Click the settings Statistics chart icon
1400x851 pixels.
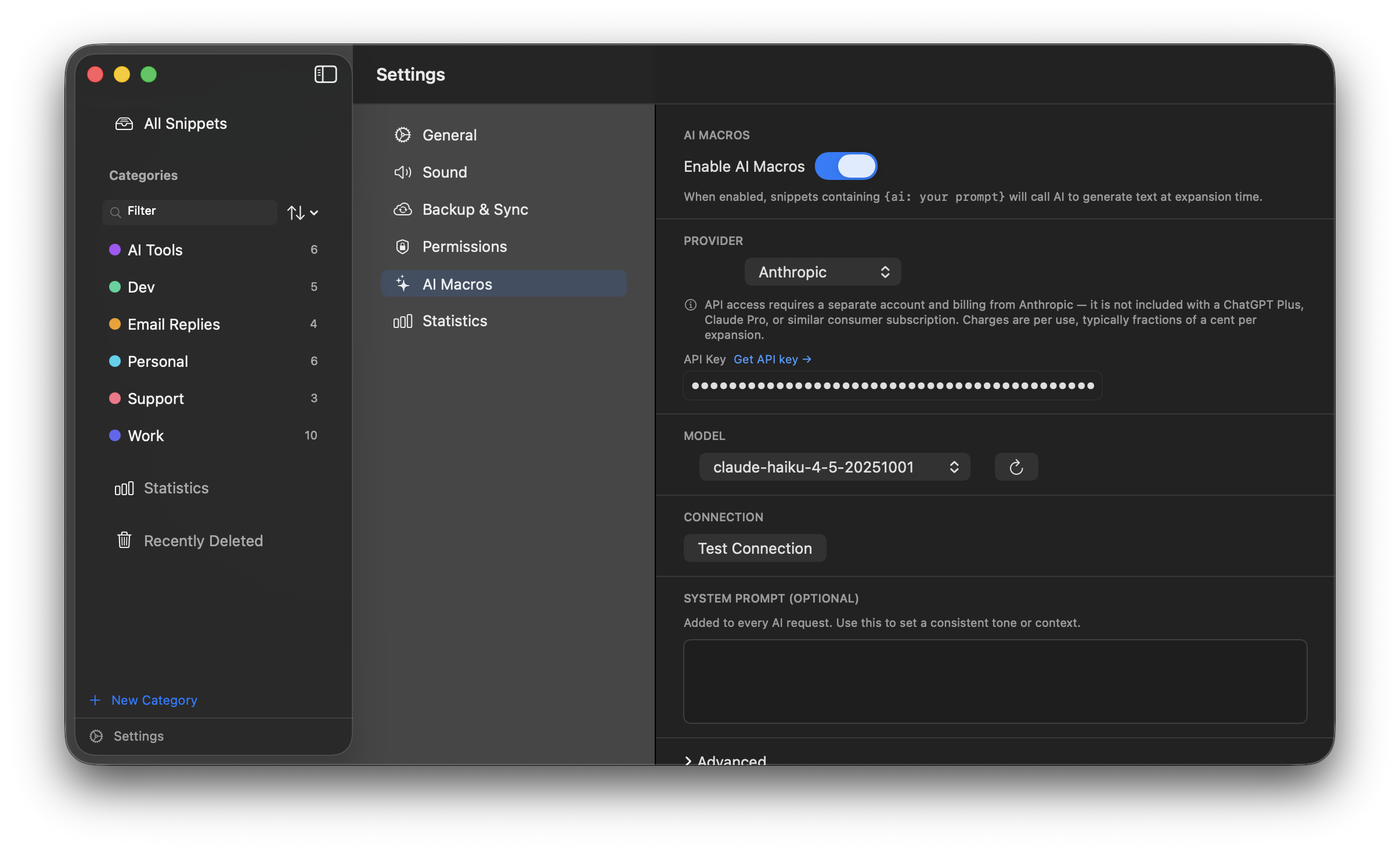(x=403, y=321)
